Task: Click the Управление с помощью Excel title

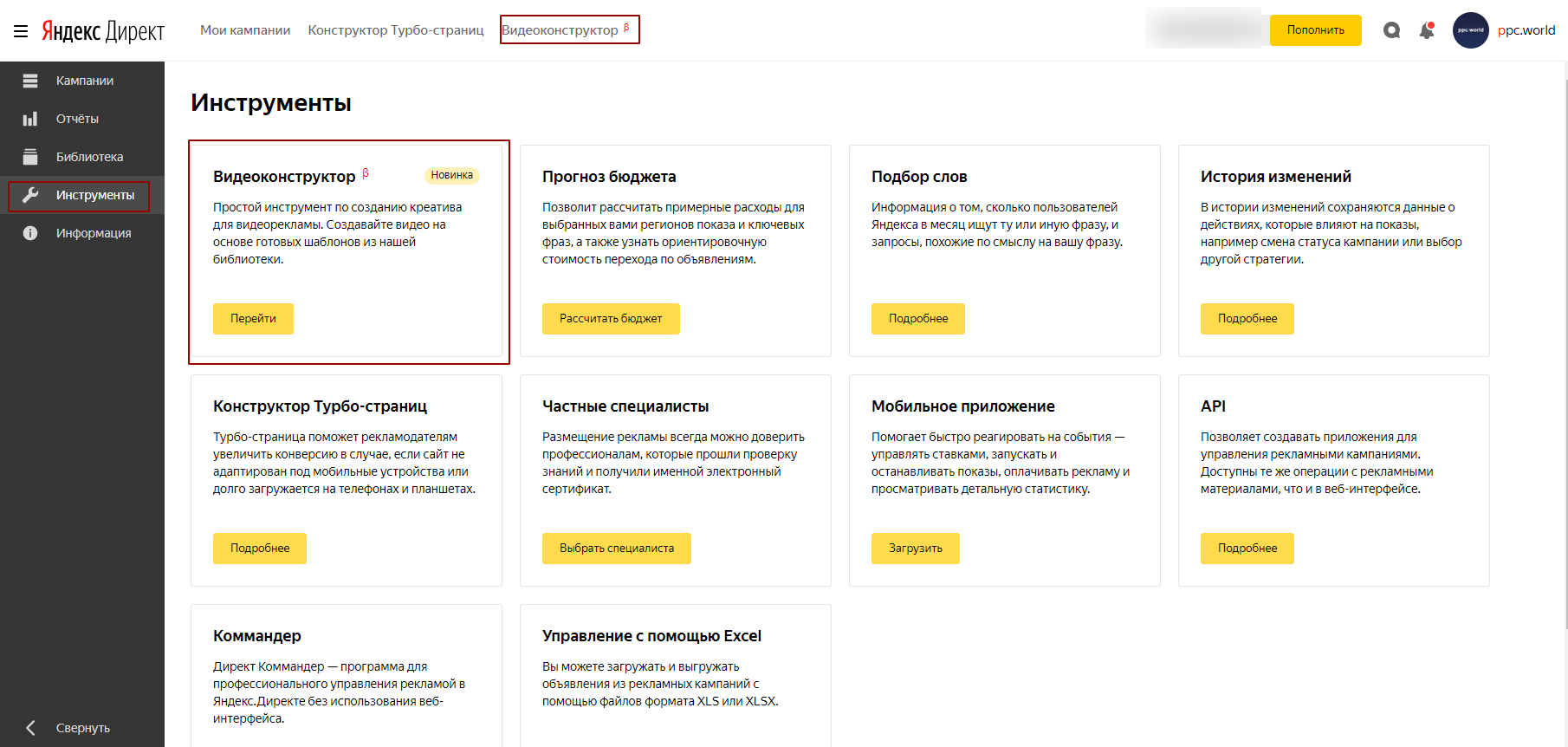Action: point(651,636)
